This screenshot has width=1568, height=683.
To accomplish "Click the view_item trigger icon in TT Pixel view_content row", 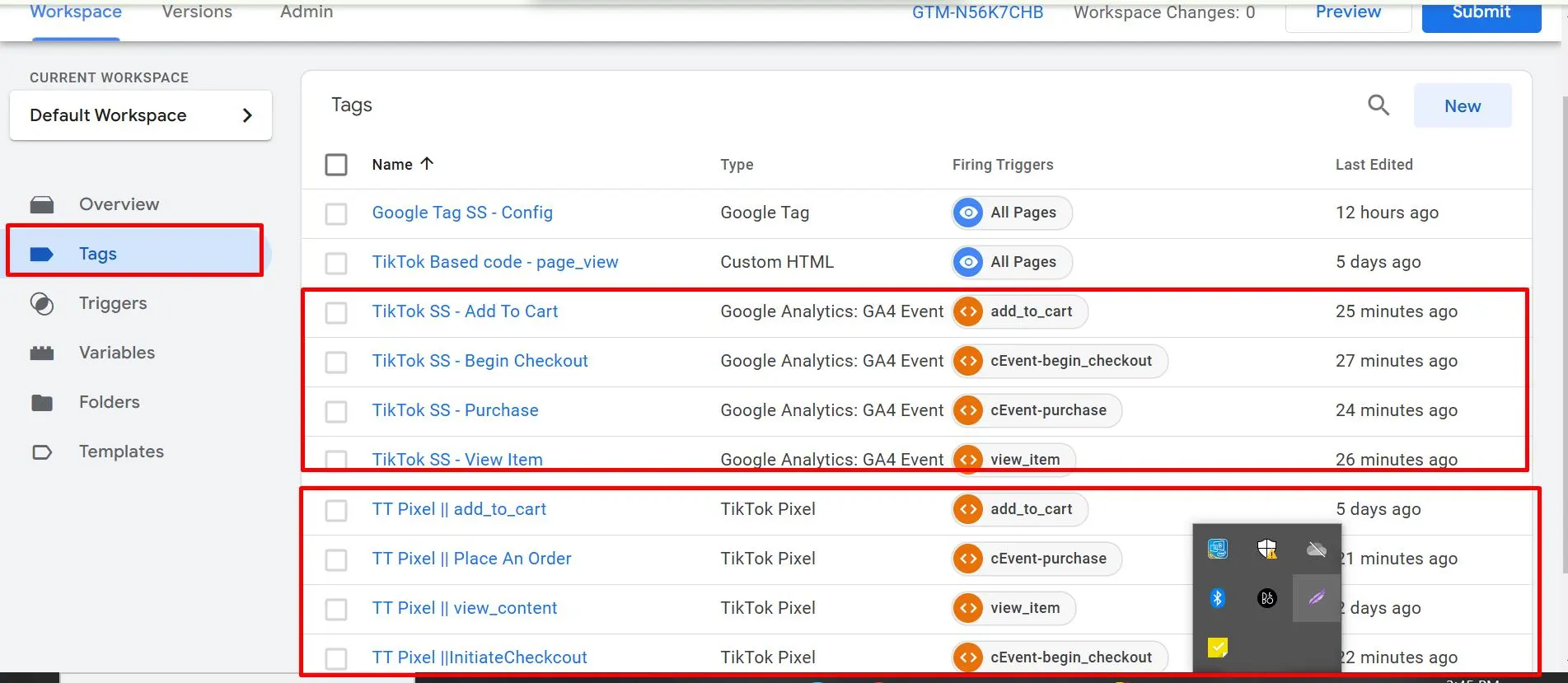I will [x=968, y=608].
